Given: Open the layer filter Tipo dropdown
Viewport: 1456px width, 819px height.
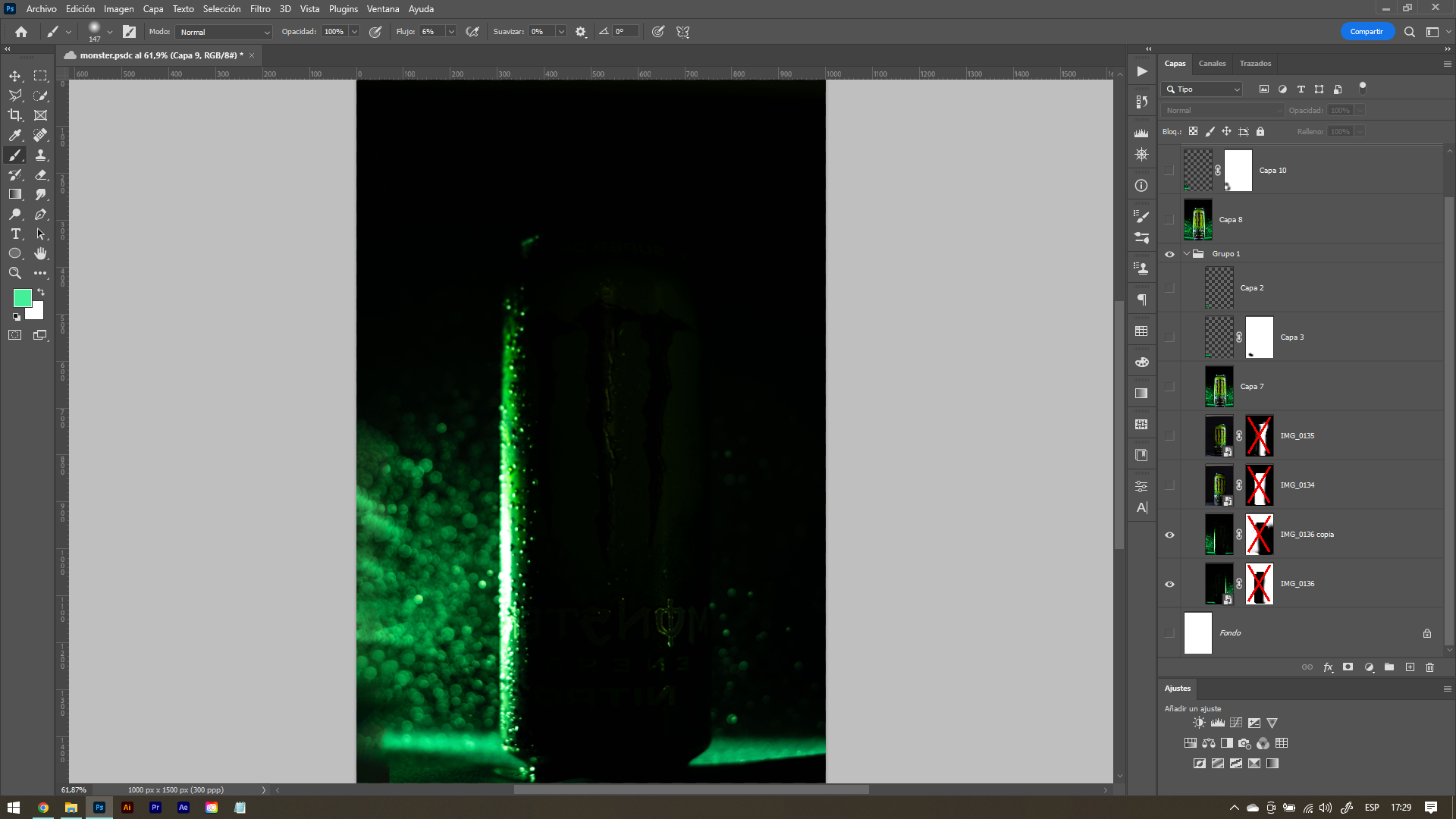Looking at the screenshot, I should (1203, 89).
